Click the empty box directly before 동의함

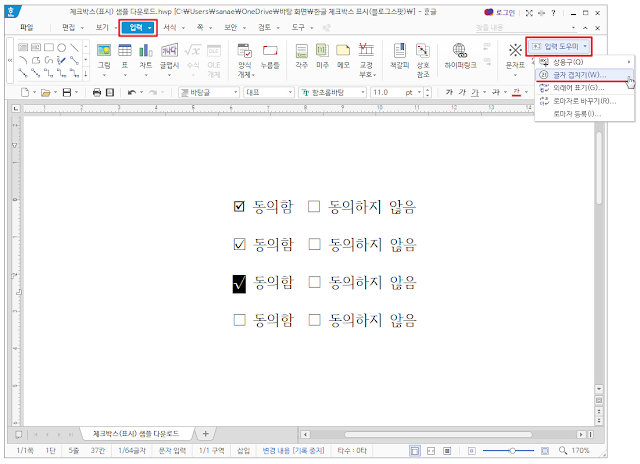(240, 320)
